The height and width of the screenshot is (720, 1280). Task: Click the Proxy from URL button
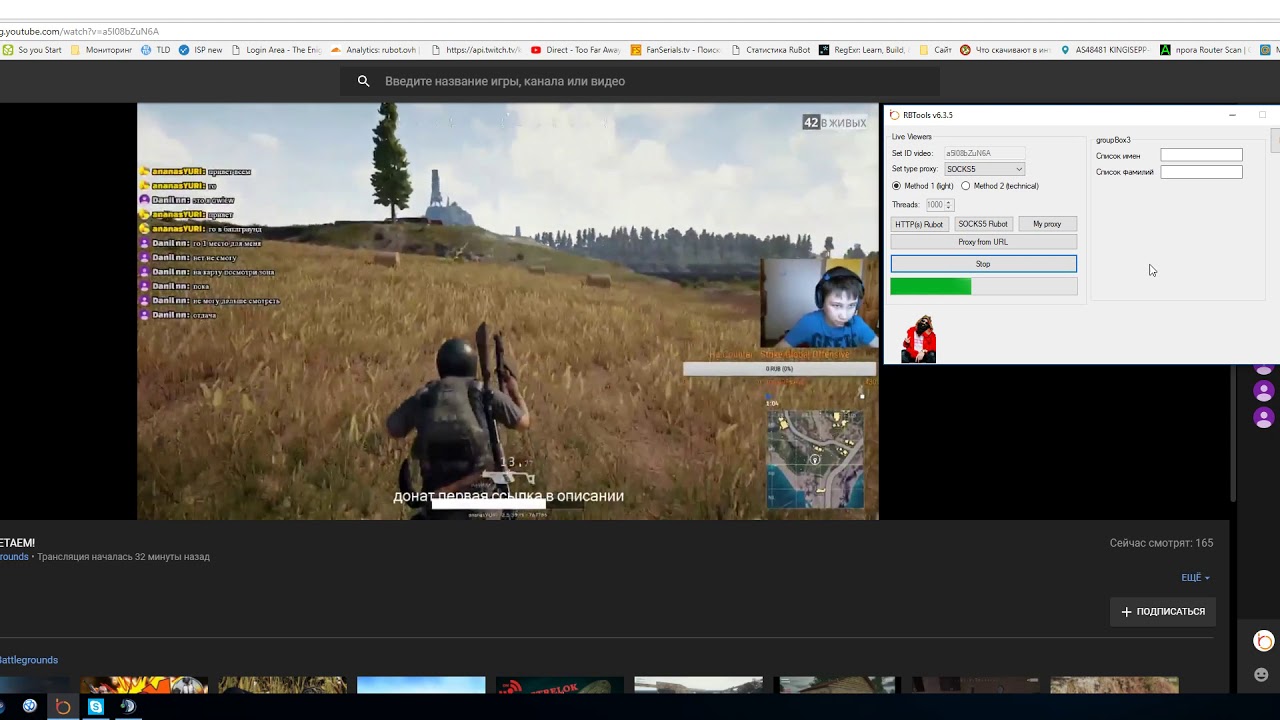[x=983, y=242]
